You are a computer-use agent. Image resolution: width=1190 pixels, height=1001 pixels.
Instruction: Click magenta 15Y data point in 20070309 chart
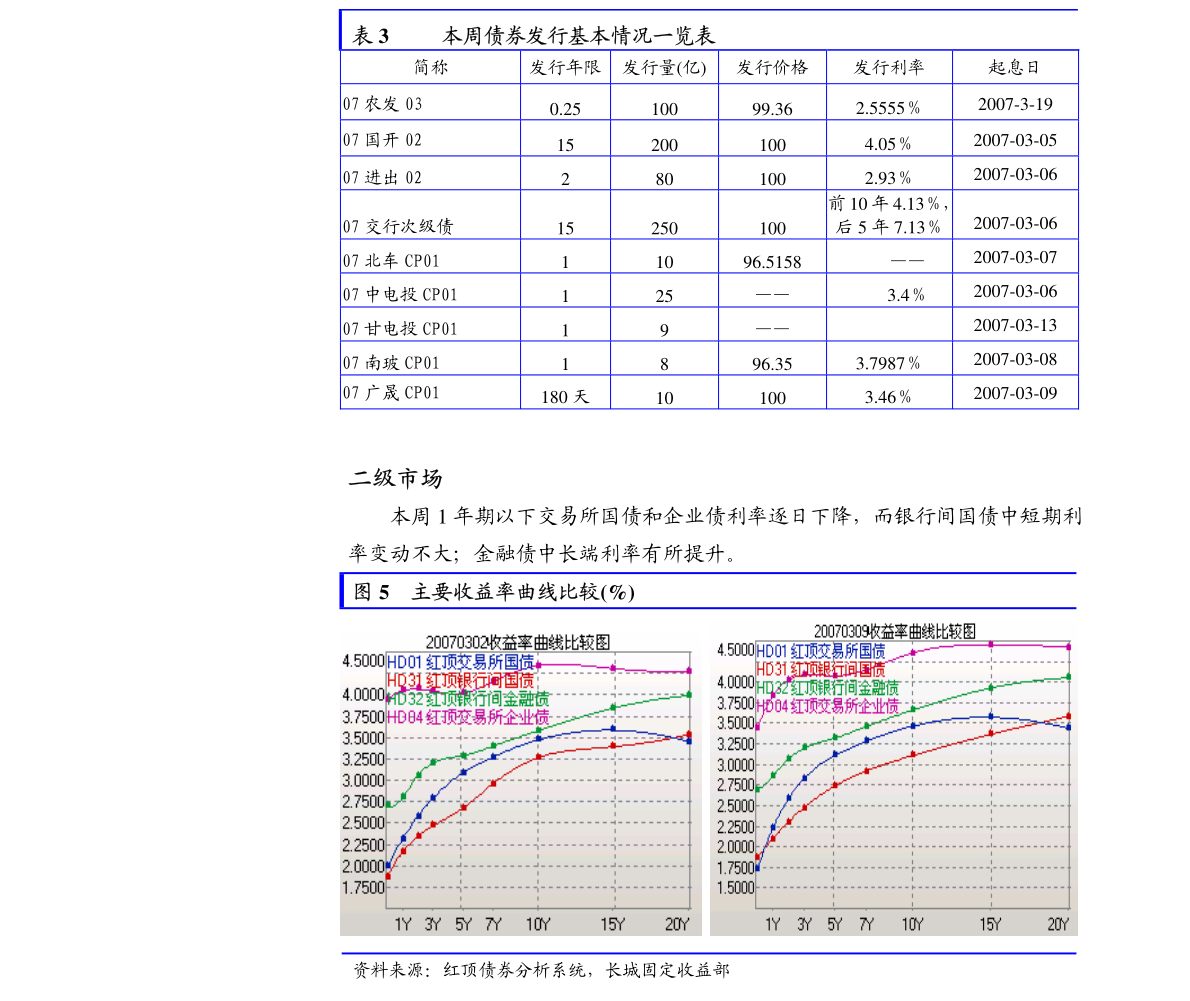point(990,644)
